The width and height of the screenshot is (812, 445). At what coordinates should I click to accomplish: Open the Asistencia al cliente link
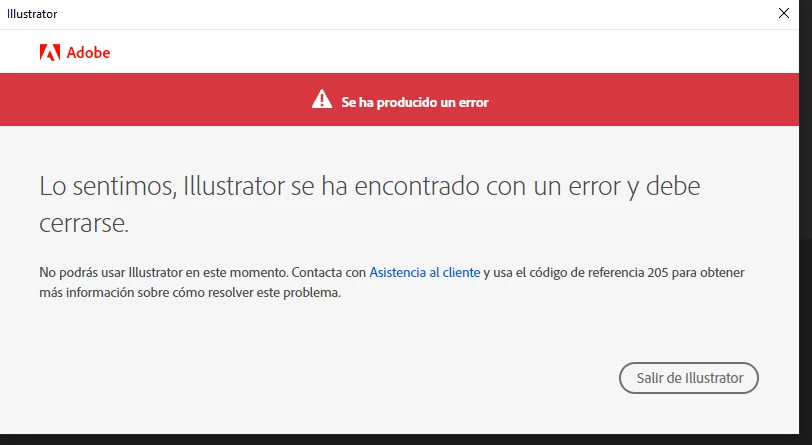click(x=425, y=272)
